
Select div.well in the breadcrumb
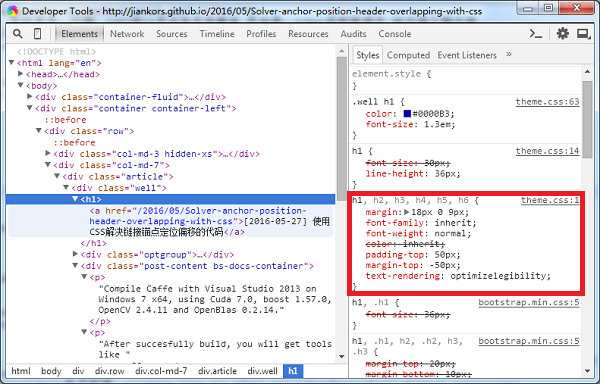pyautogui.click(x=262, y=371)
